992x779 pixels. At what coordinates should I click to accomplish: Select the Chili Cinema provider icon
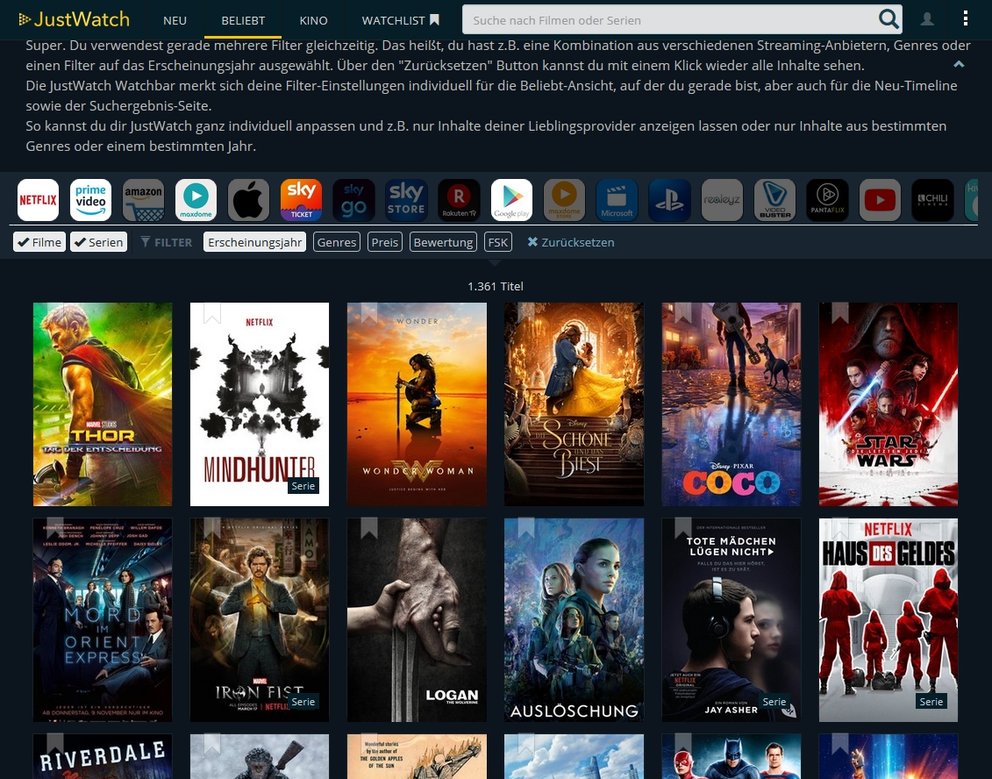(x=933, y=200)
